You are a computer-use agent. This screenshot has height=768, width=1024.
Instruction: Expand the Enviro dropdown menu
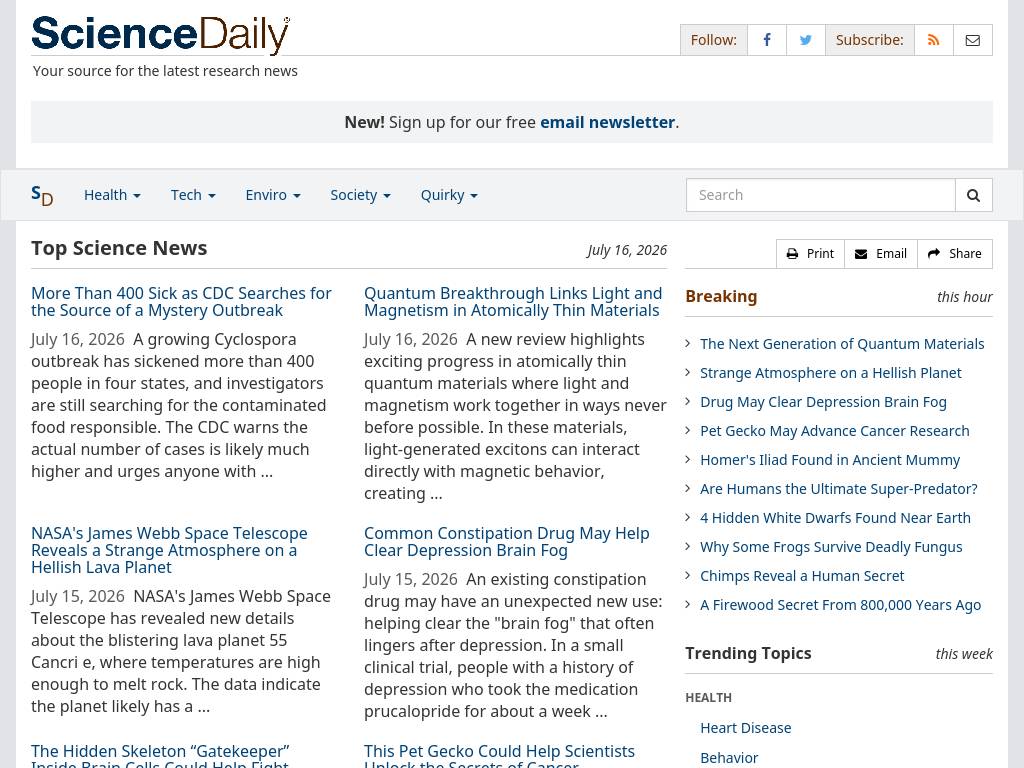[273, 195]
